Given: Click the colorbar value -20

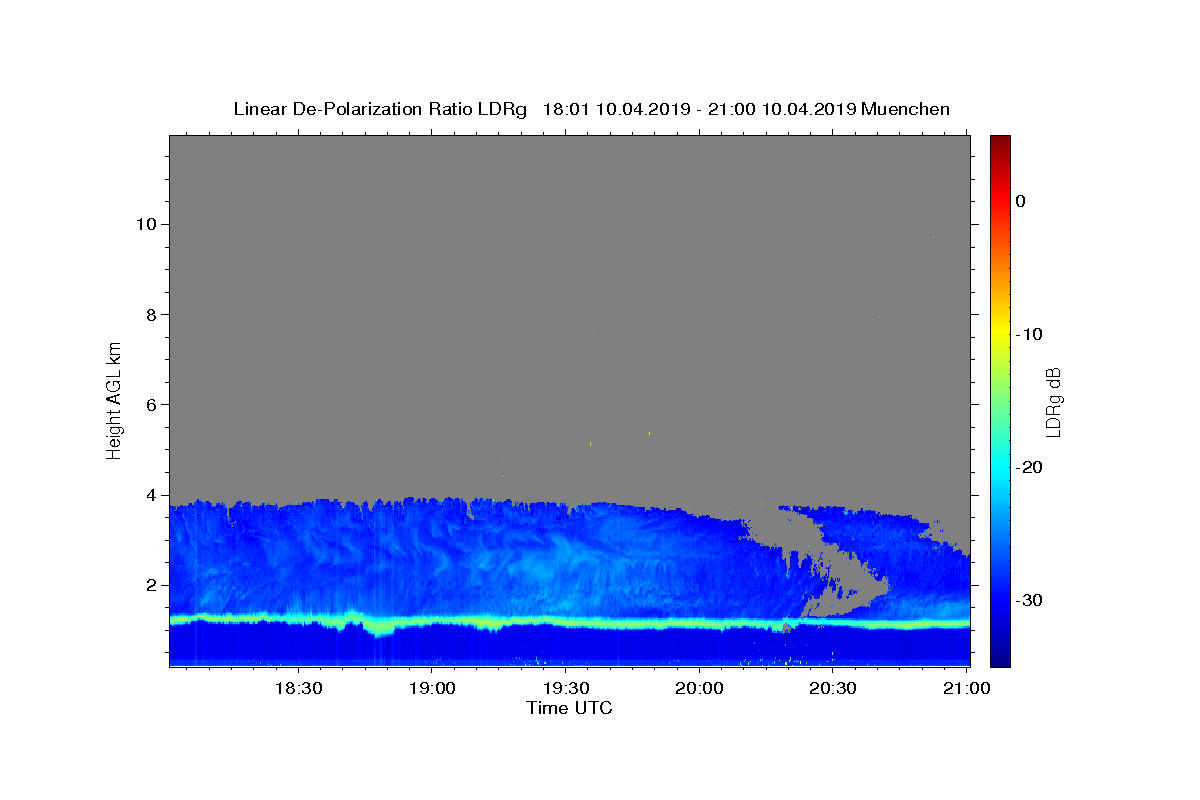Looking at the screenshot, I should 1030,467.
